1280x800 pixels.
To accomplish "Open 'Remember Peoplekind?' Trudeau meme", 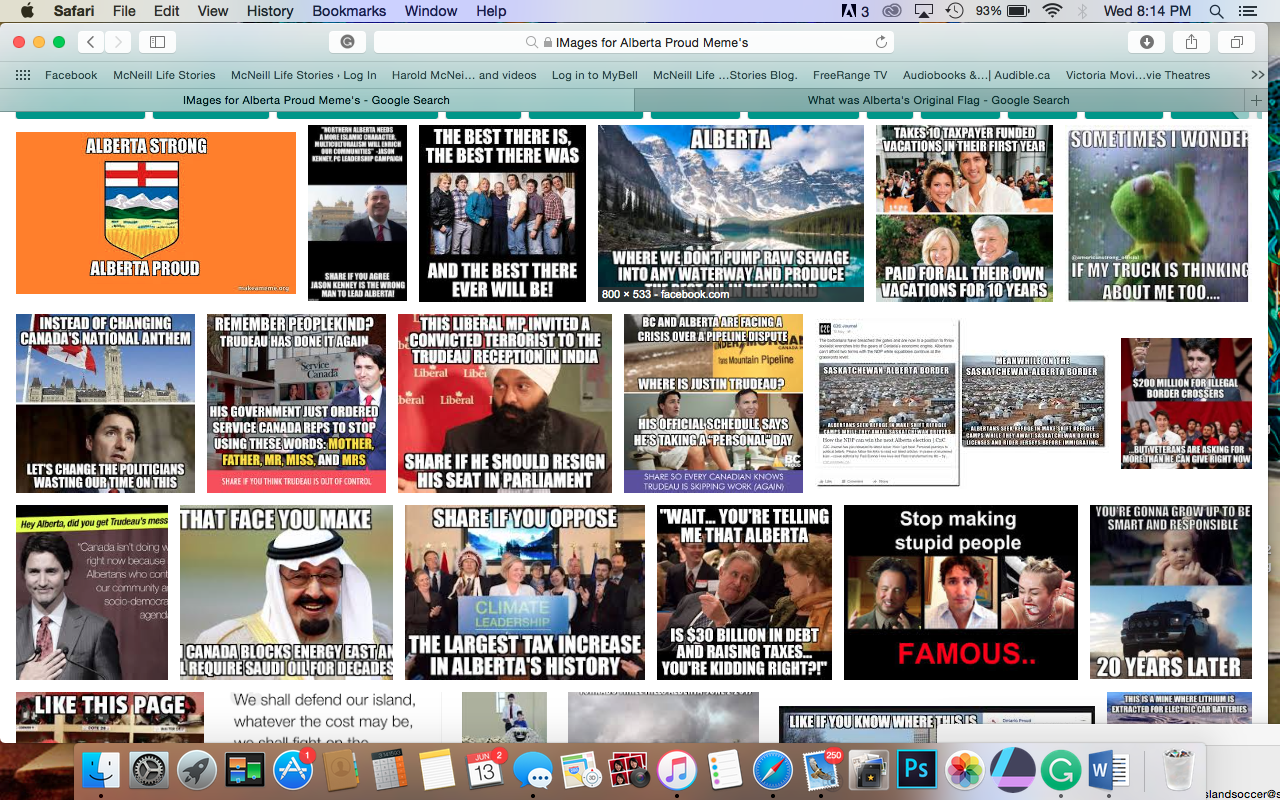I will [x=296, y=403].
